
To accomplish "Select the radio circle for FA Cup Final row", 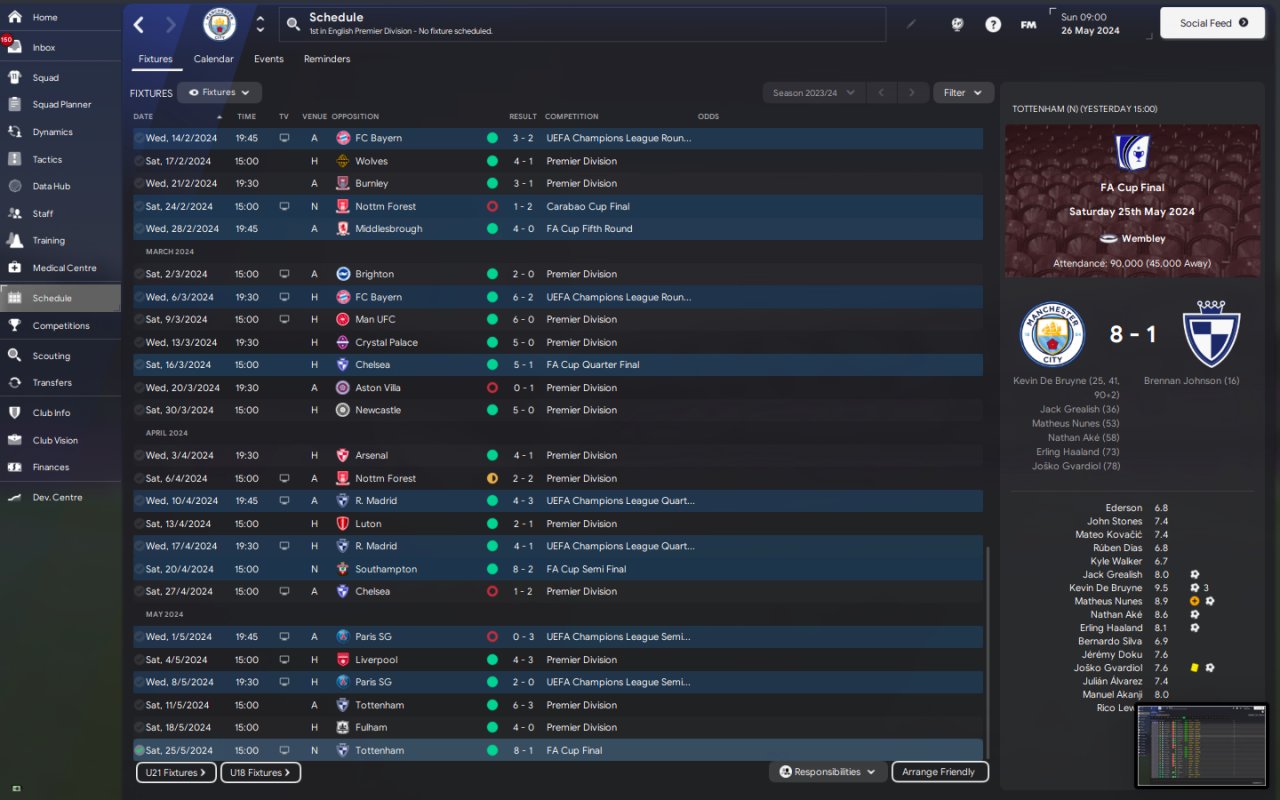I will (139, 750).
